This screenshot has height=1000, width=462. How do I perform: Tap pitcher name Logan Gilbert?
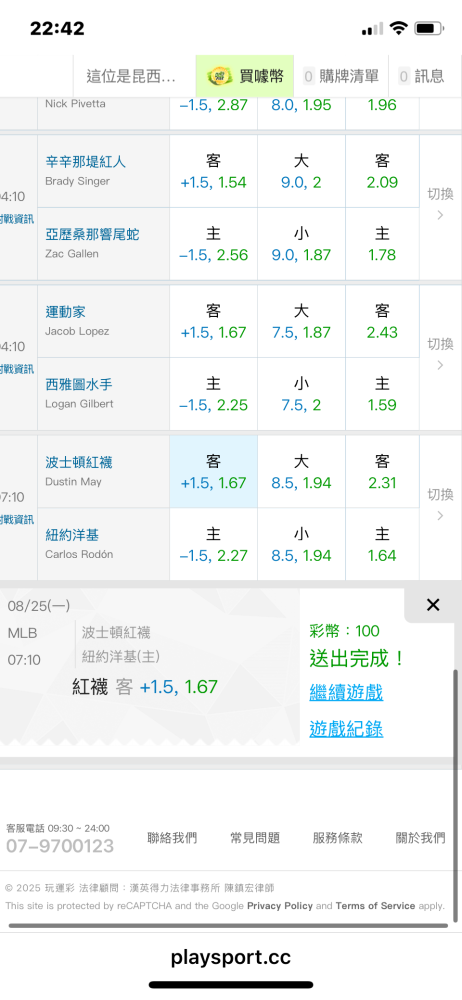(x=79, y=404)
